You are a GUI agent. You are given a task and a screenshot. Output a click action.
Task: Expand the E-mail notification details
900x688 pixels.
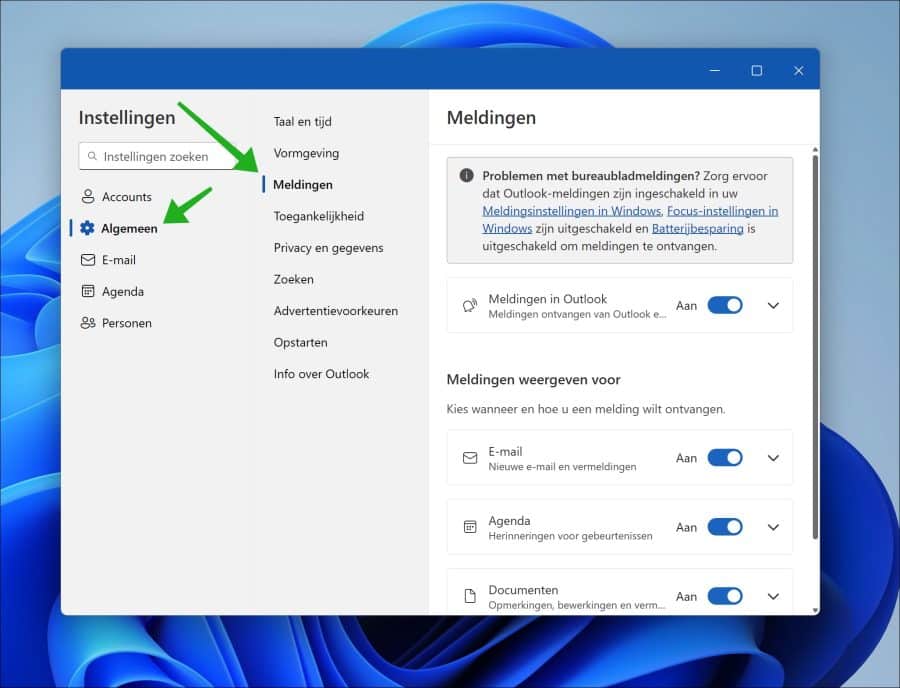(772, 457)
